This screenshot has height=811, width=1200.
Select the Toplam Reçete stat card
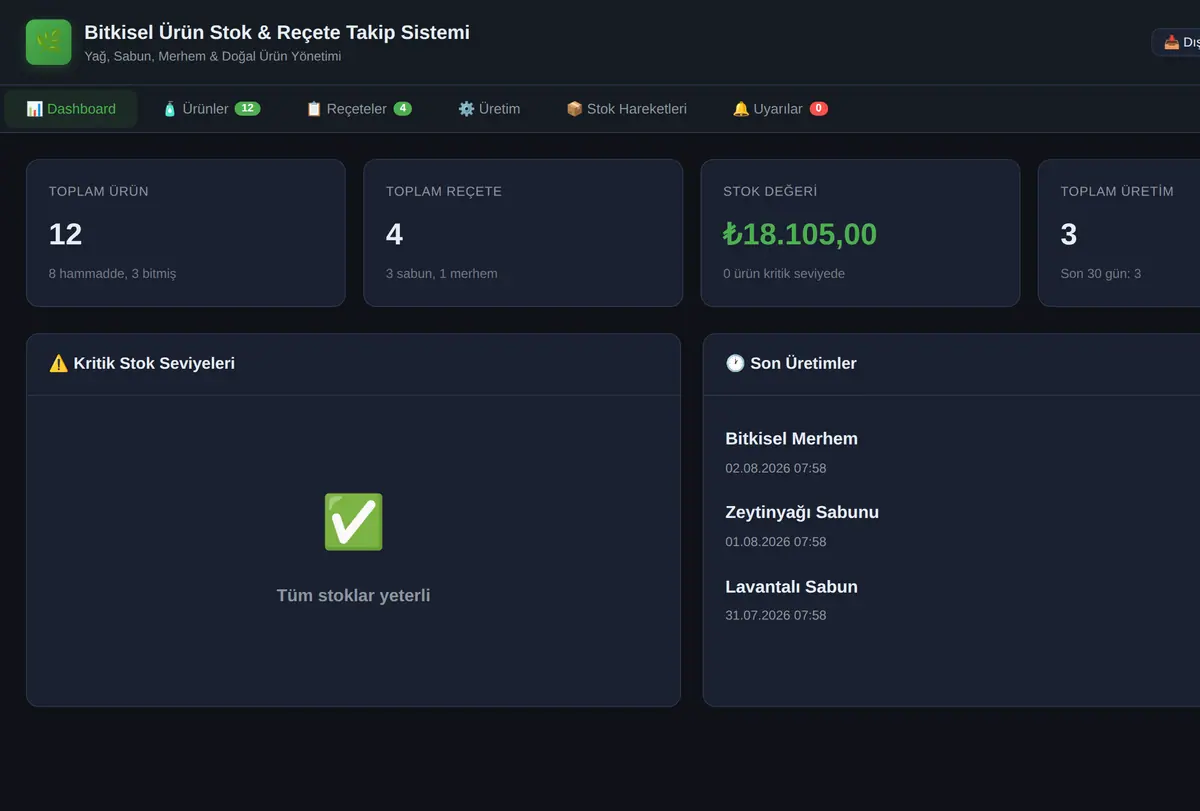point(523,233)
